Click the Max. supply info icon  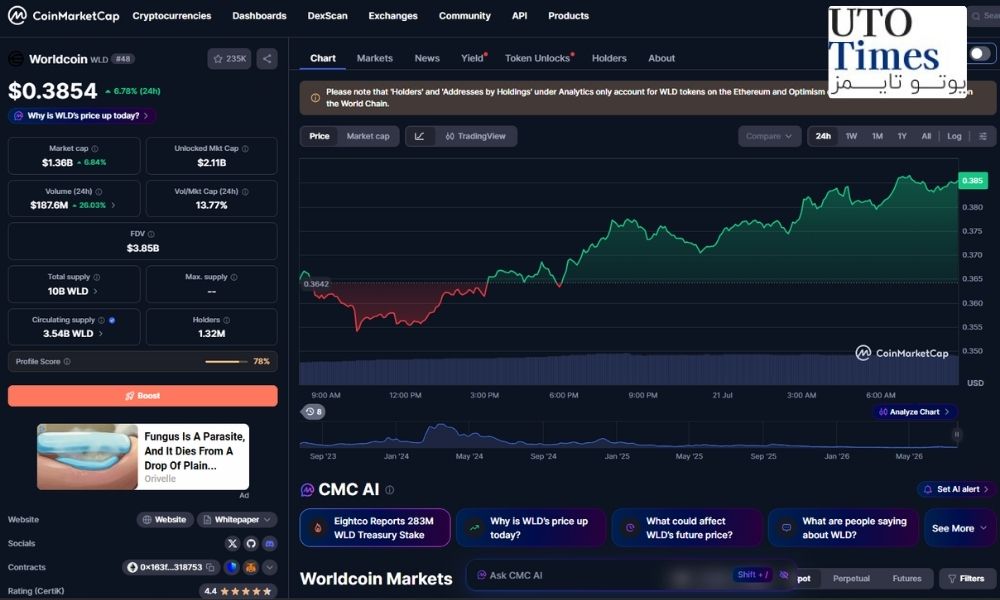point(234,277)
